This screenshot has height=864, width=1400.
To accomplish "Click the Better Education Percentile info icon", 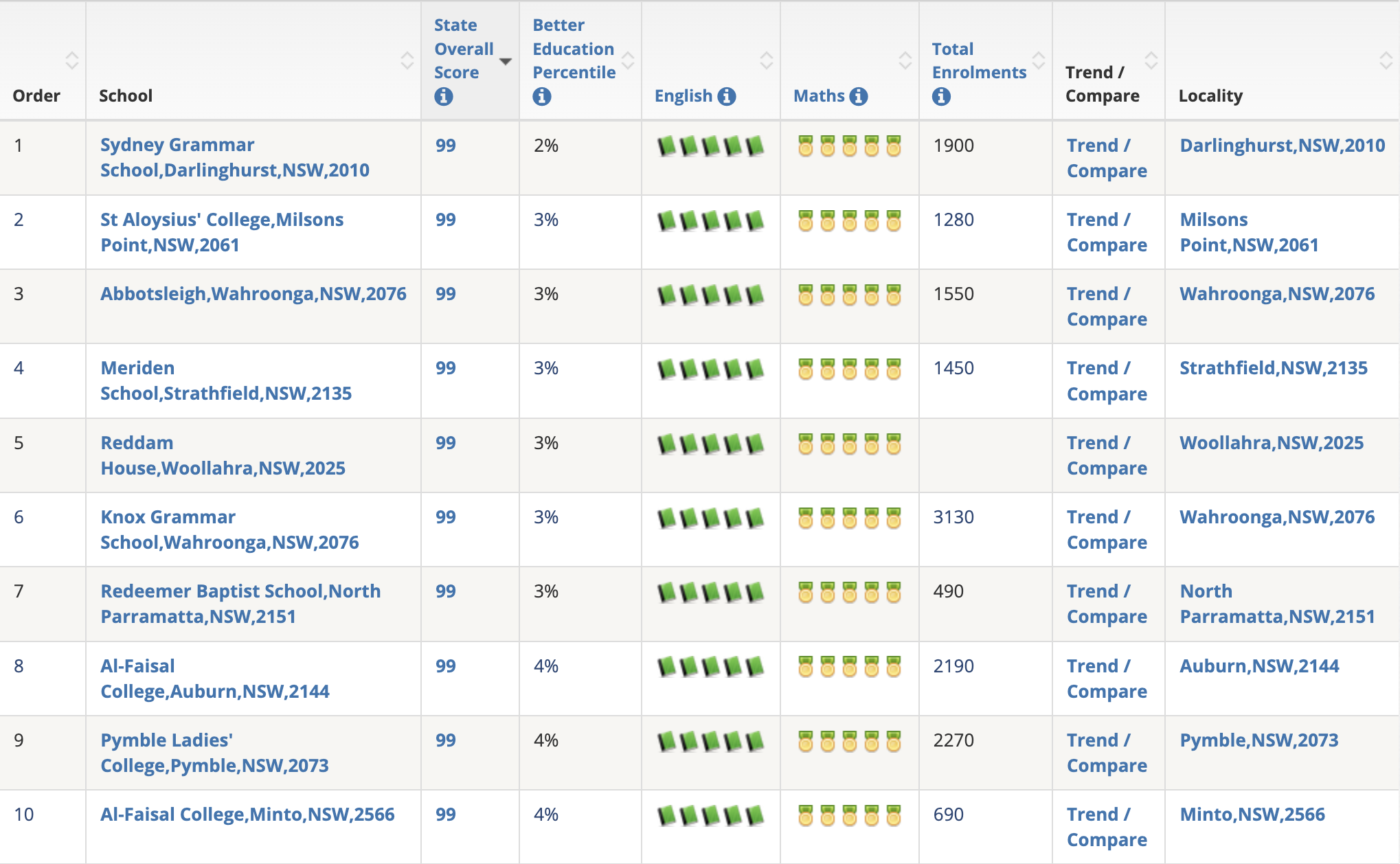I will coord(542,97).
